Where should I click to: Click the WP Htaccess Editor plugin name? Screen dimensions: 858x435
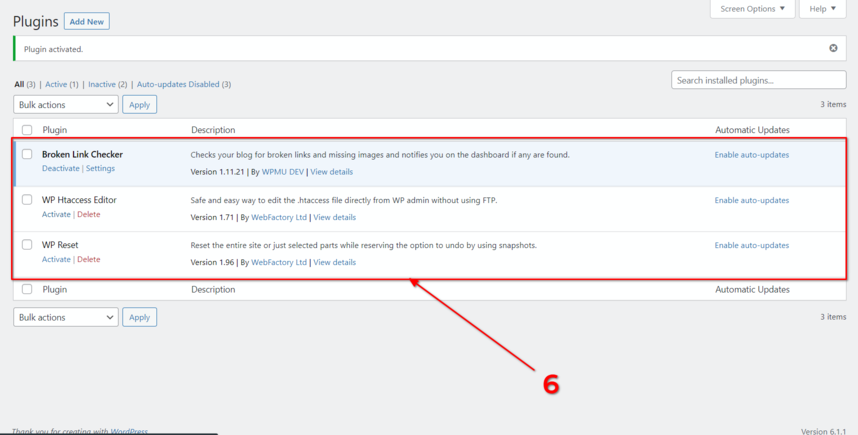coord(79,200)
